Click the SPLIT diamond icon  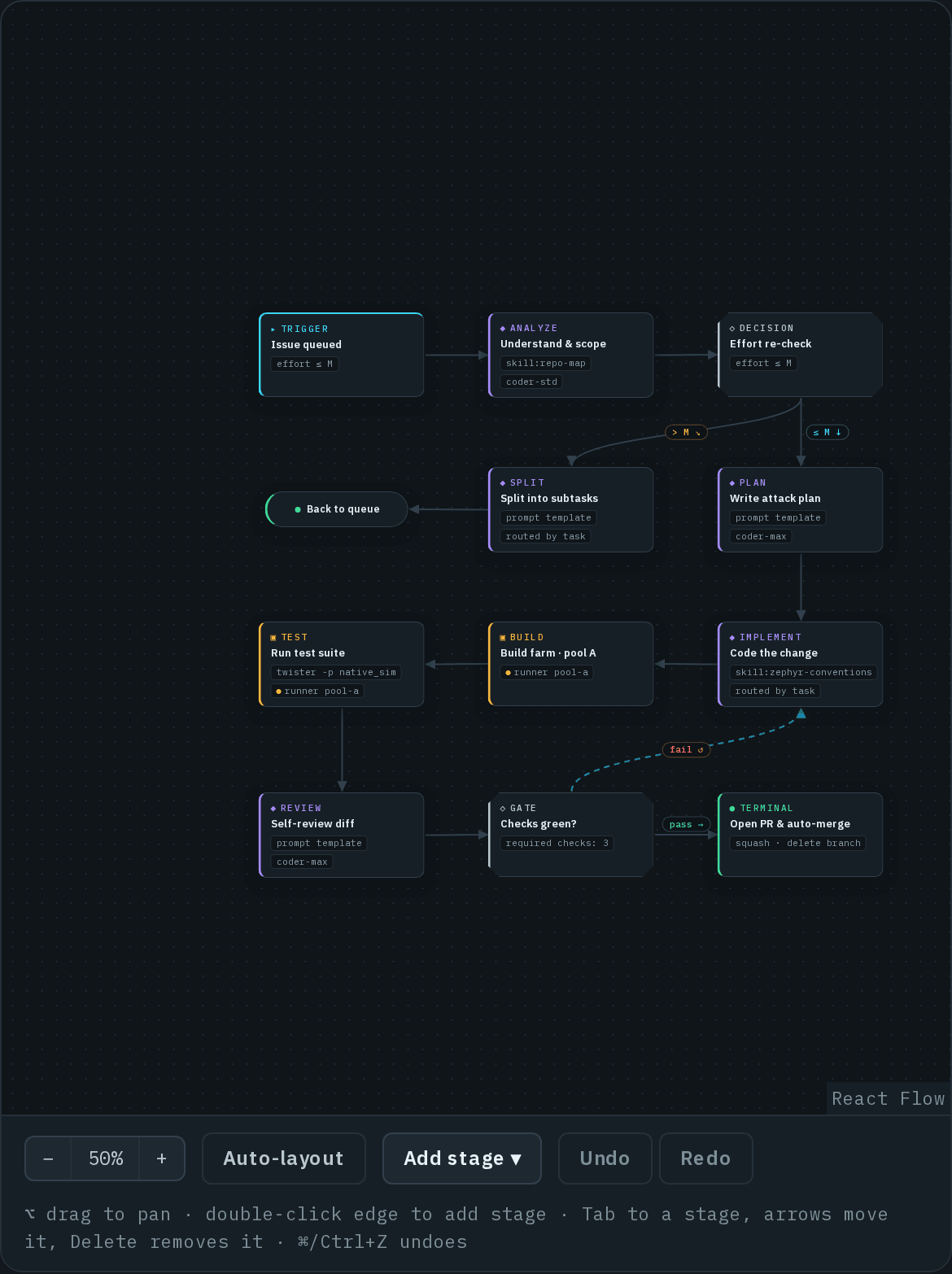(503, 483)
